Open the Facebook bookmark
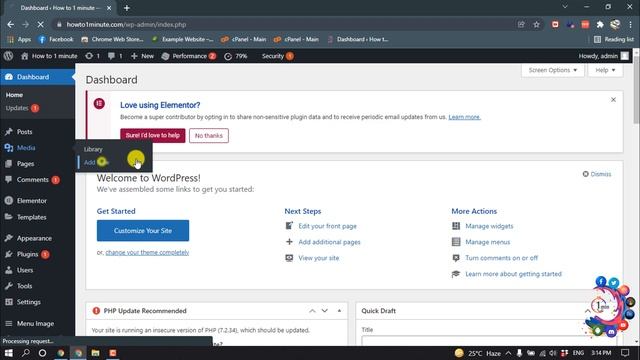The width and height of the screenshot is (640, 360). tap(56, 40)
